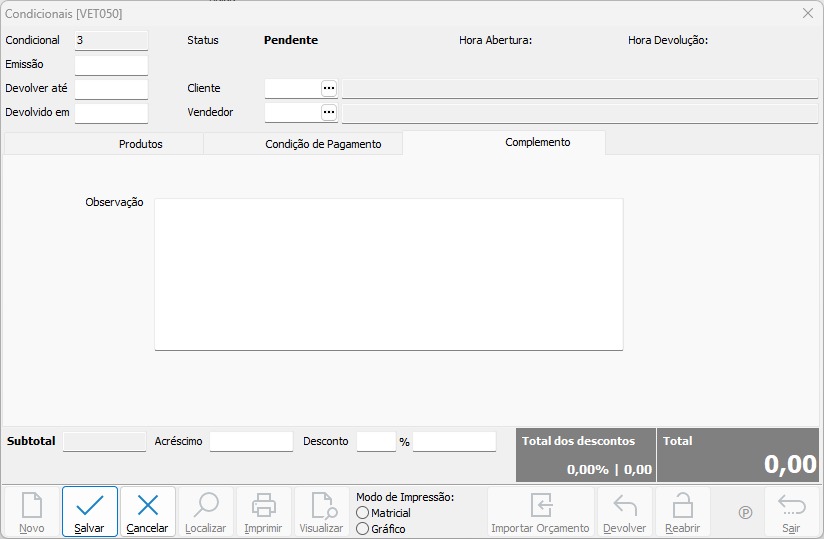Viewport: 824px width, 539px height.
Task: Open the Vendedor lookup ellipsis button
Action: point(328,112)
